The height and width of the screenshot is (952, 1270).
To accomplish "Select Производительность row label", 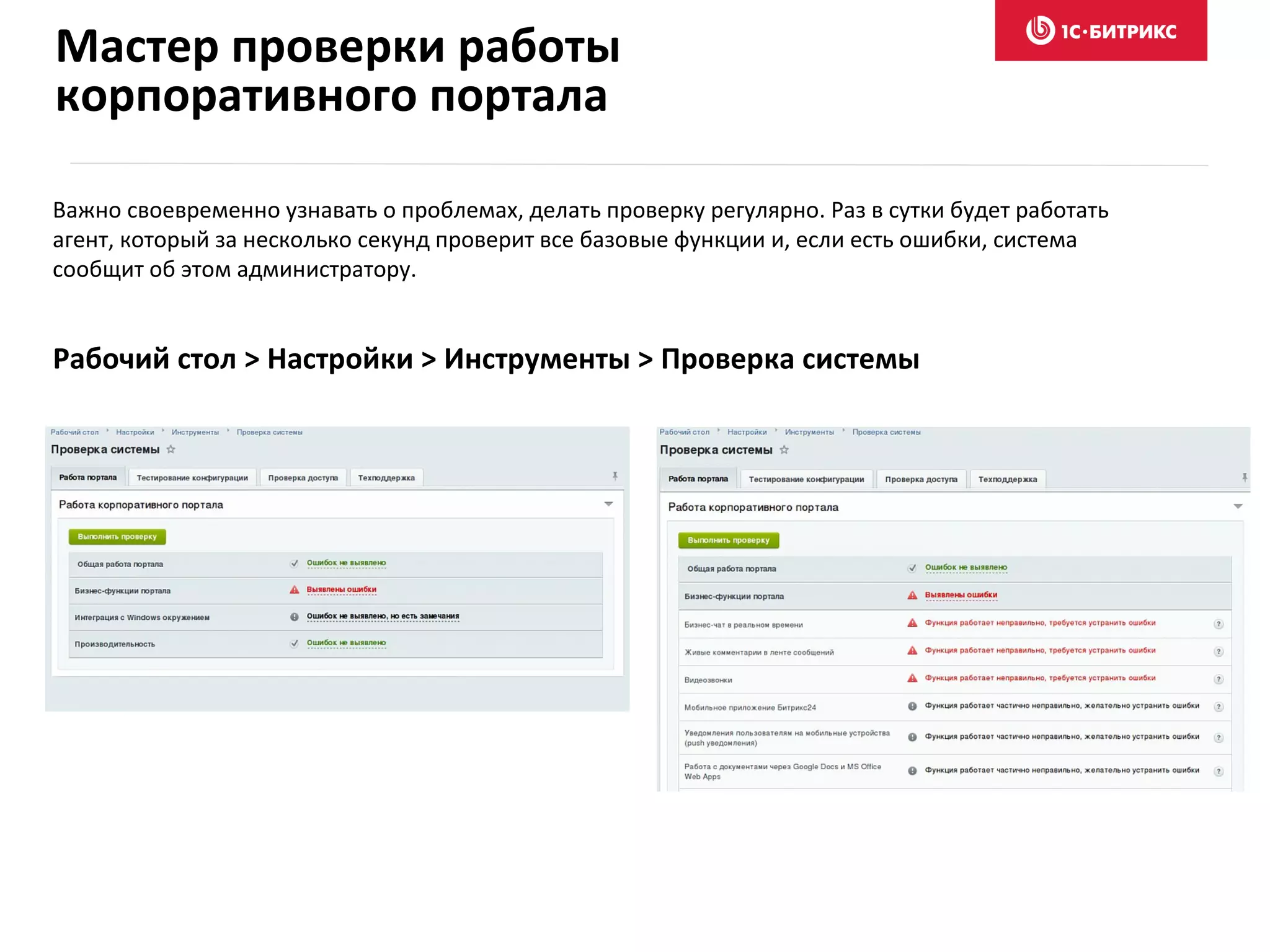I will (x=115, y=644).
